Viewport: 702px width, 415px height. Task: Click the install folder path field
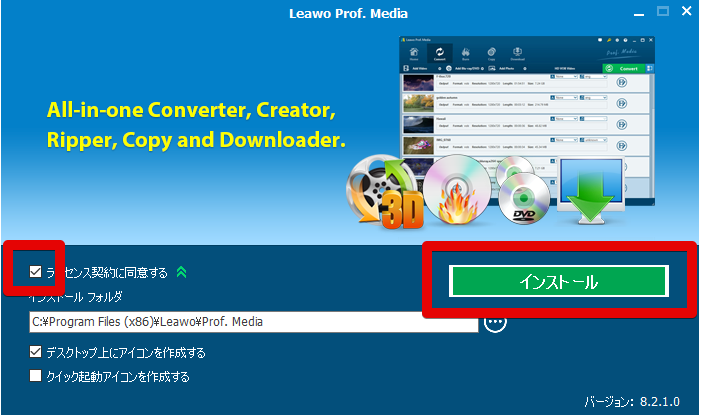(x=253, y=322)
